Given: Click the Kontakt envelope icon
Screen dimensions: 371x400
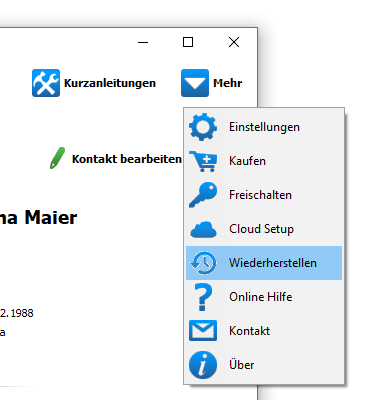Looking at the screenshot, I should (203, 331).
